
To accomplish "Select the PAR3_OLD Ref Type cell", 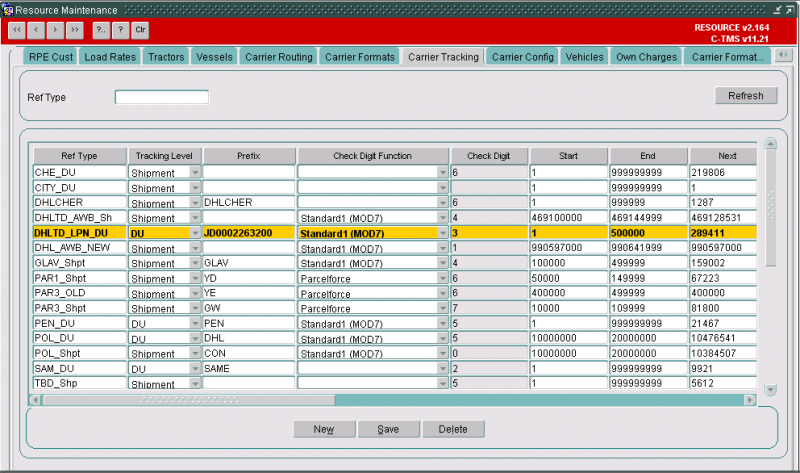I will 80,293.
